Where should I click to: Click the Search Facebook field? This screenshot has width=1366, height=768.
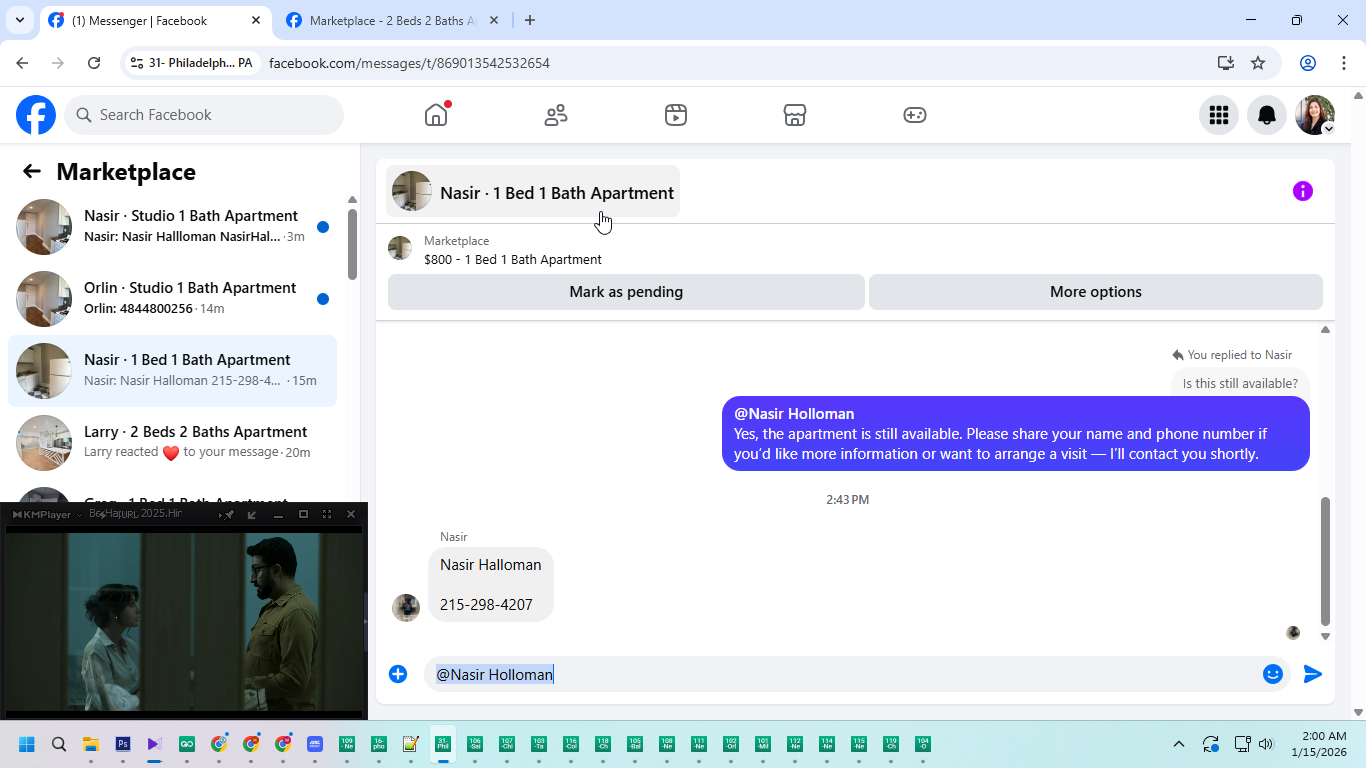pos(204,115)
